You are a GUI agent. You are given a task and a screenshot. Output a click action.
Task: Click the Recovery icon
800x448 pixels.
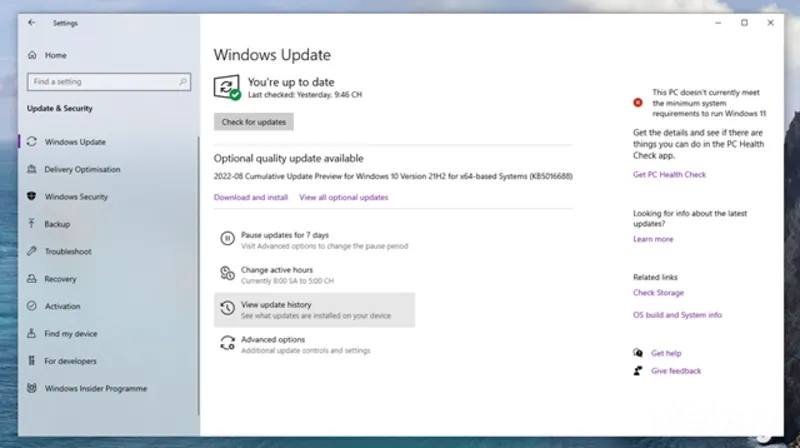(32, 279)
